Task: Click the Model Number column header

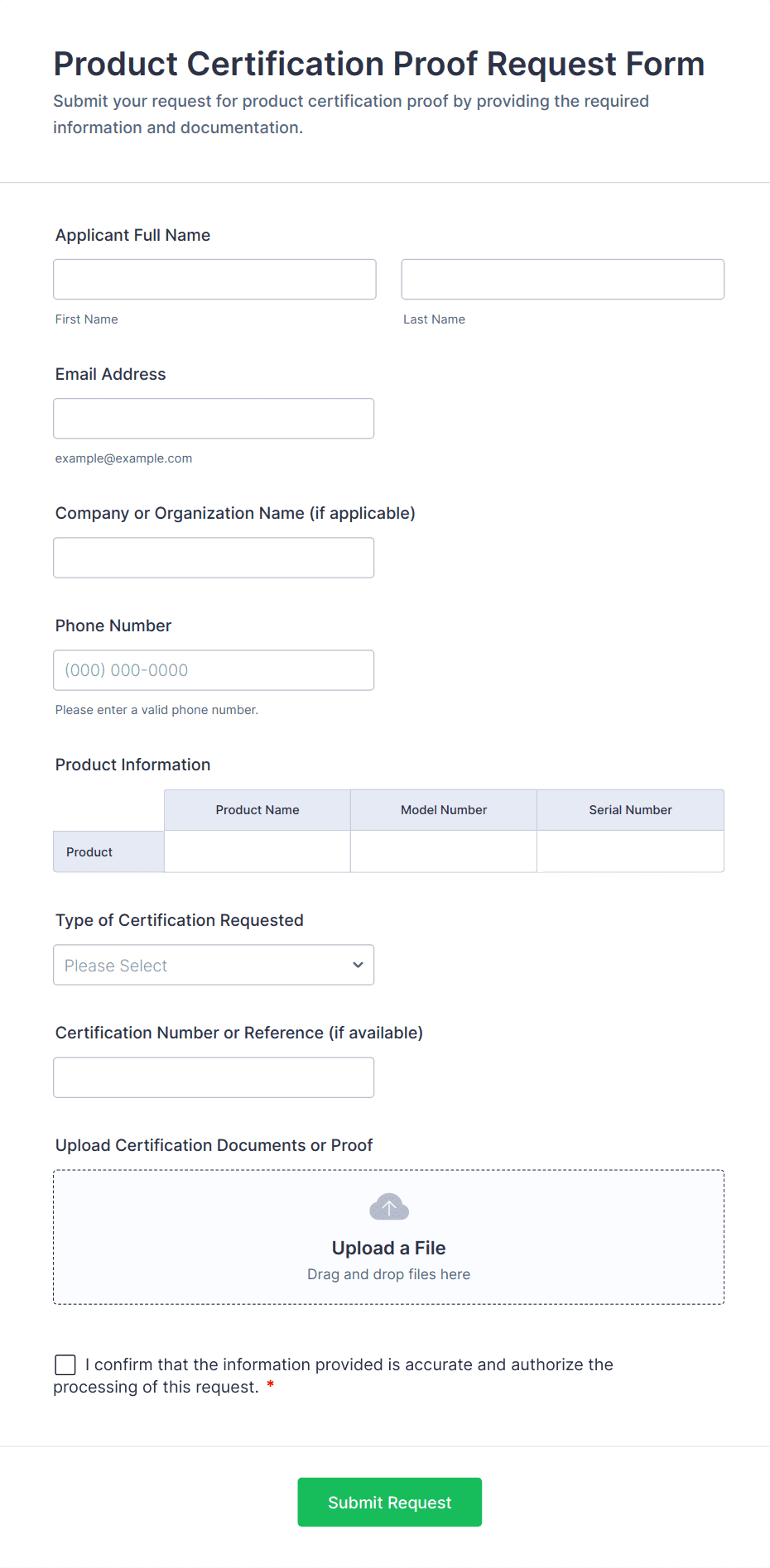Action: tap(444, 810)
